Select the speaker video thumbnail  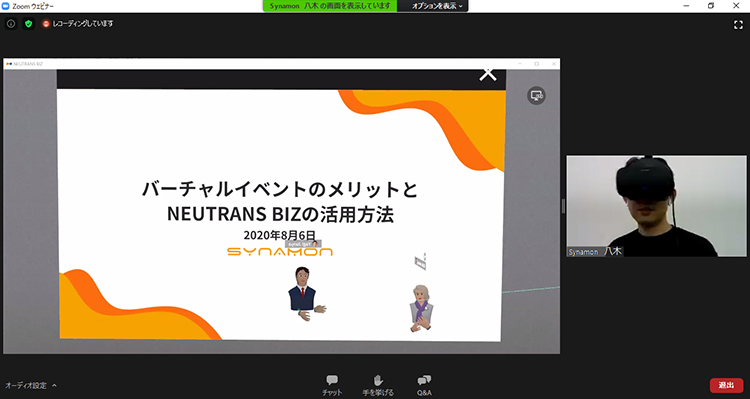coord(656,206)
